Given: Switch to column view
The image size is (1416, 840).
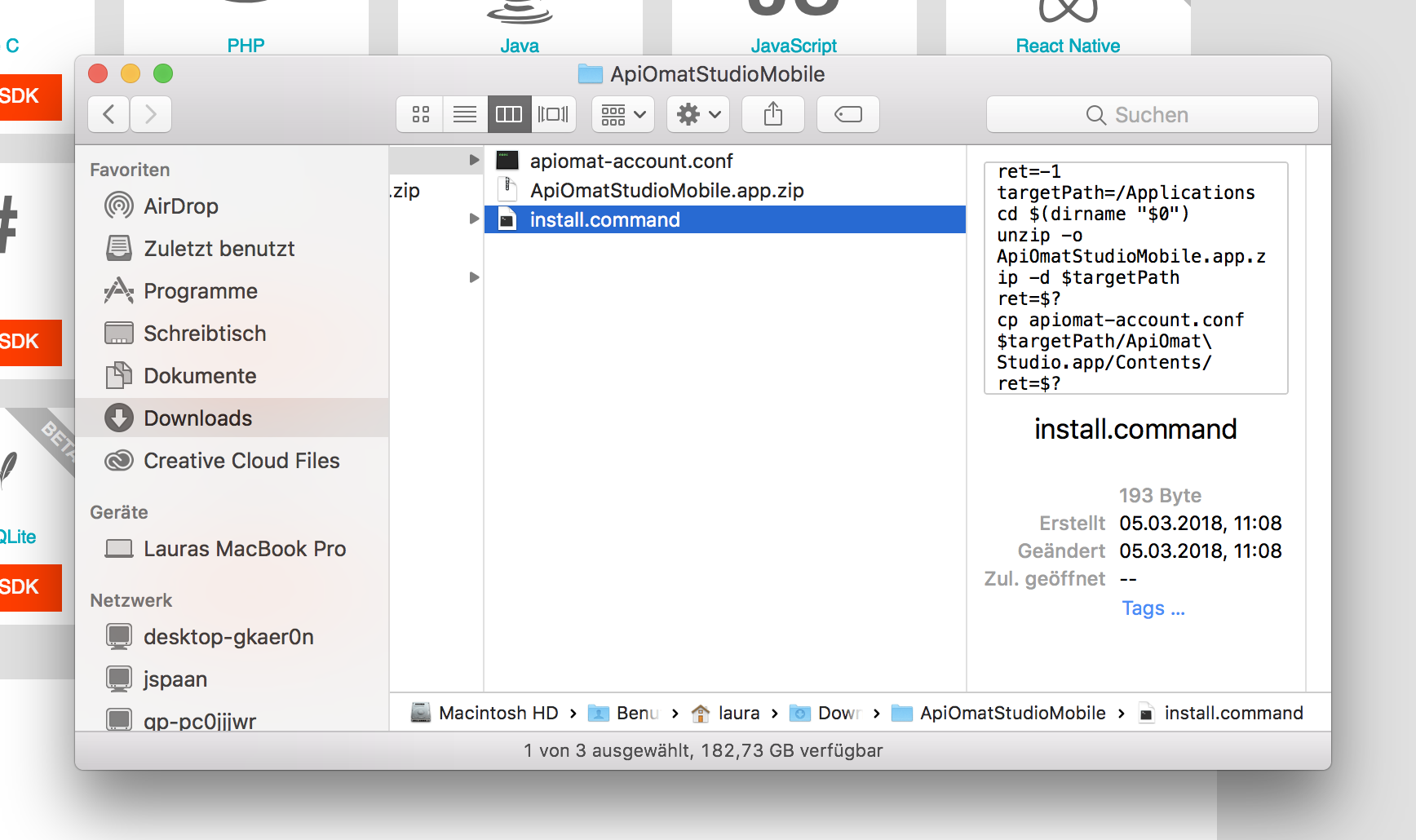Looking at the screenshot, I should click(x=509, y=114).
